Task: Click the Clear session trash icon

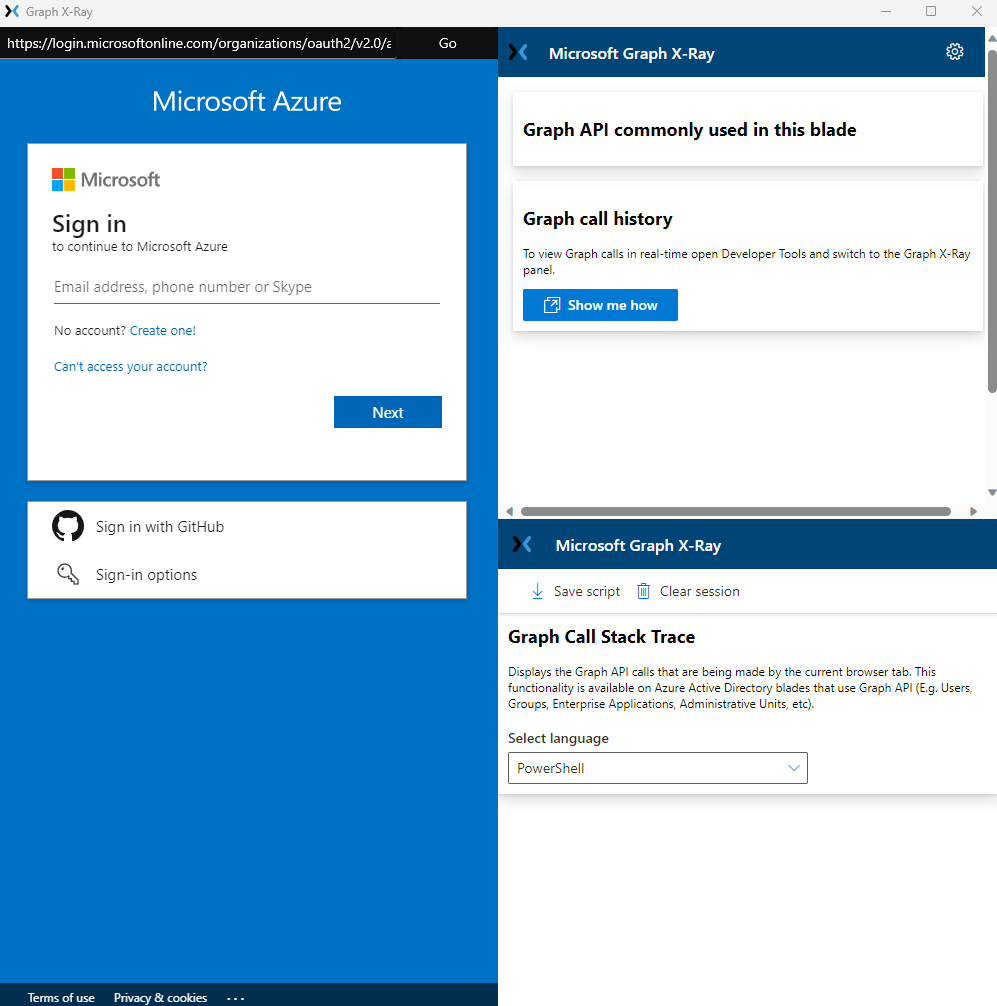Action: [643, 591]
